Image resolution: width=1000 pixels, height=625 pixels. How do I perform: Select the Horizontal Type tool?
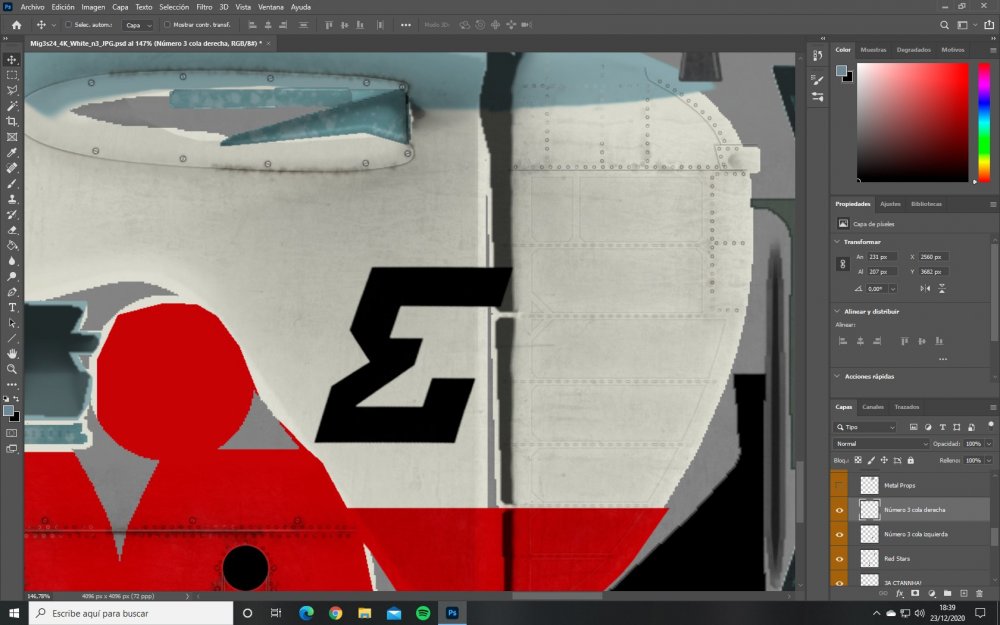[x=12, y=307]
